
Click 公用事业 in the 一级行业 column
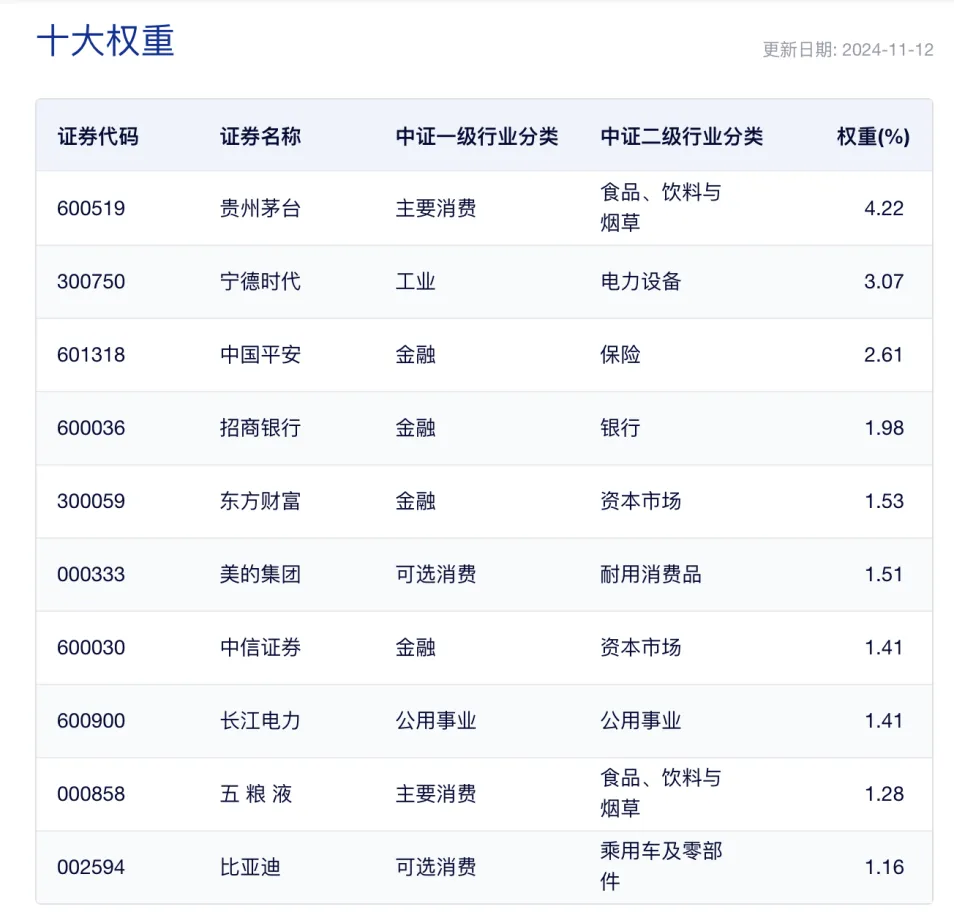coord(436,721)
